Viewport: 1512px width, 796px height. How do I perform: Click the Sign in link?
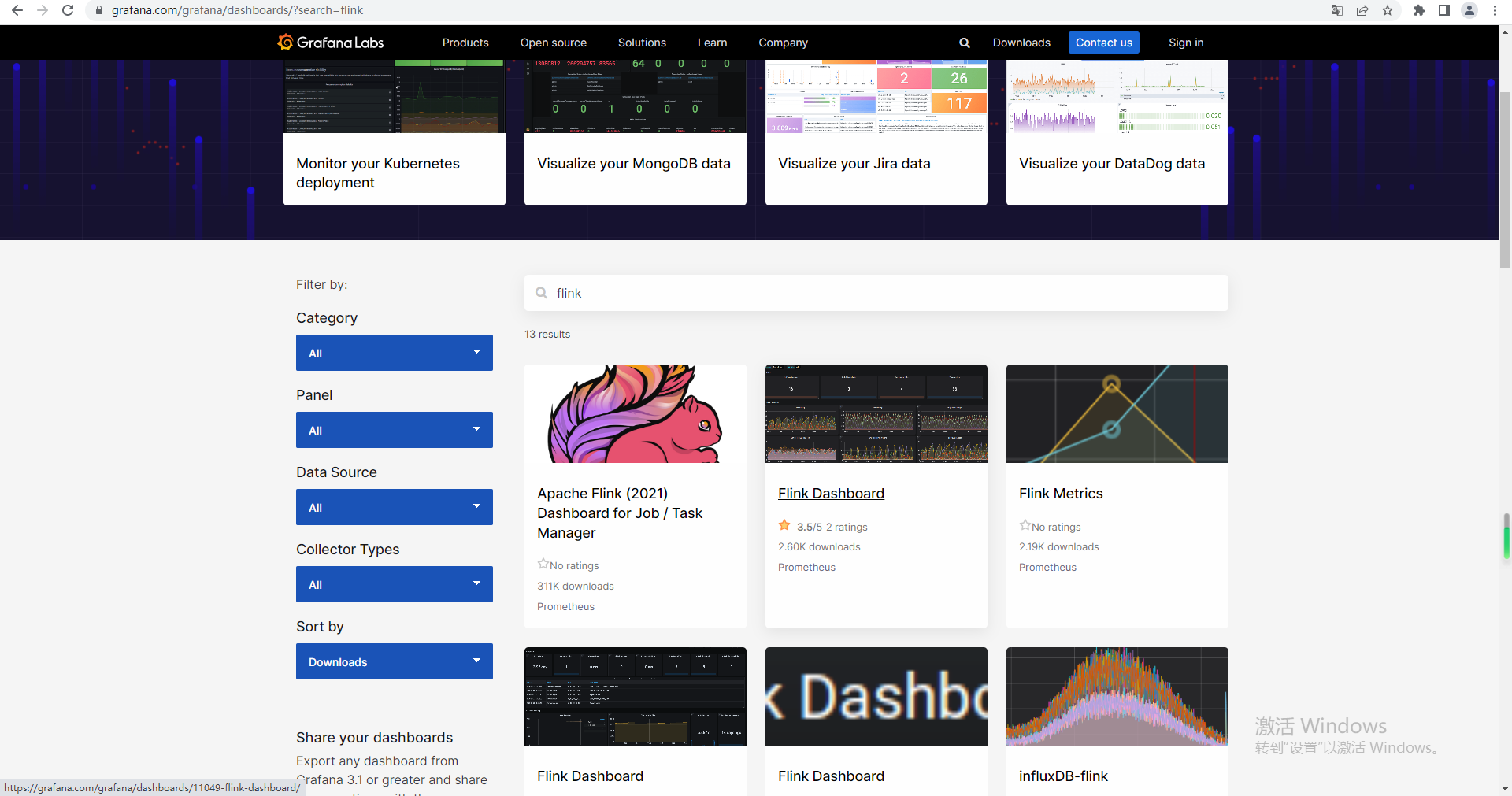(x=1186, y=43)
